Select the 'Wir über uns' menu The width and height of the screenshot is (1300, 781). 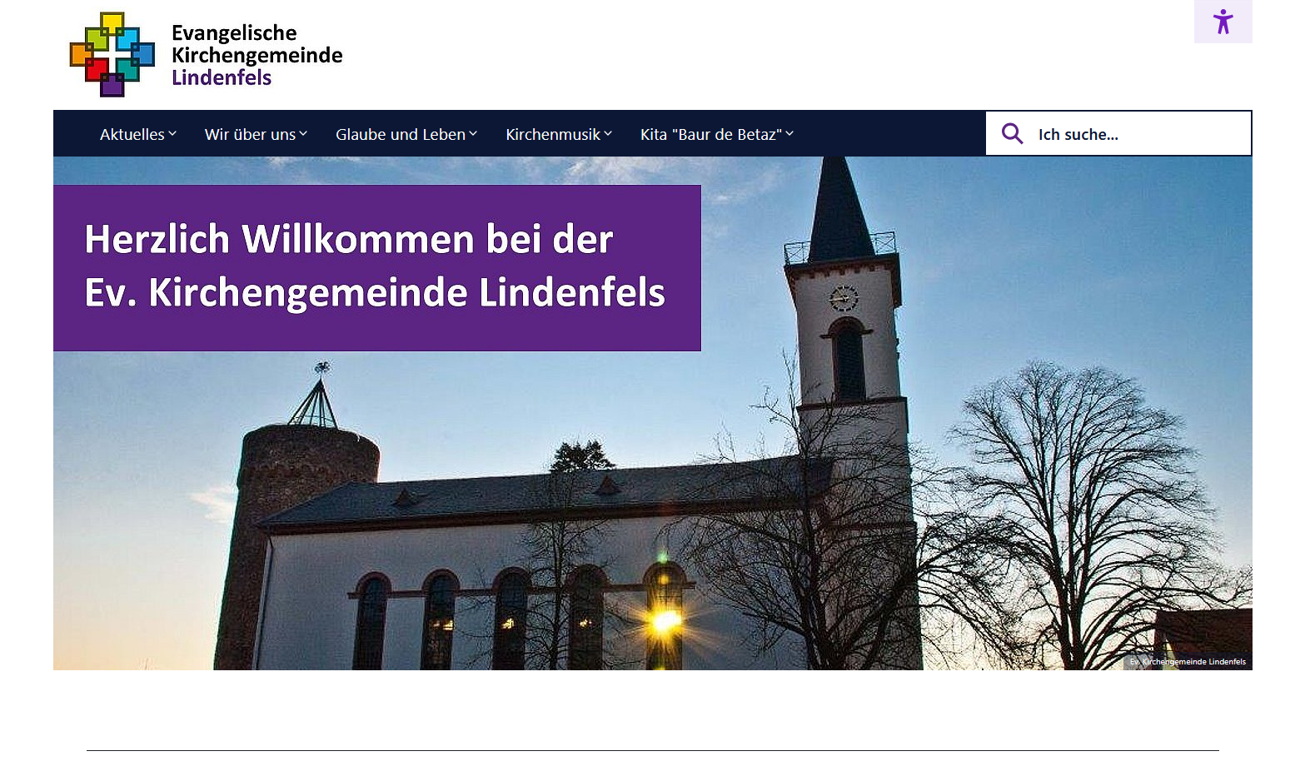tap(249, 134)
